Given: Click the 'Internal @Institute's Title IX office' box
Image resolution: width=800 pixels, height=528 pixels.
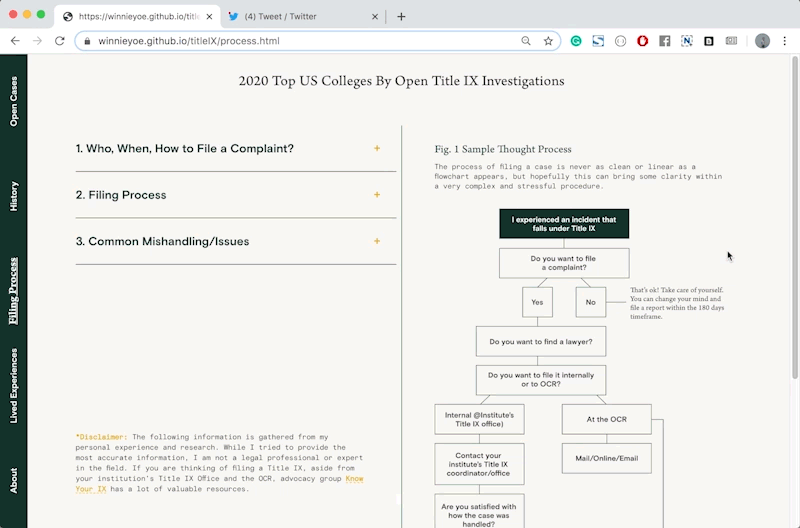Looking at the screenshot, I should point(479,419).
